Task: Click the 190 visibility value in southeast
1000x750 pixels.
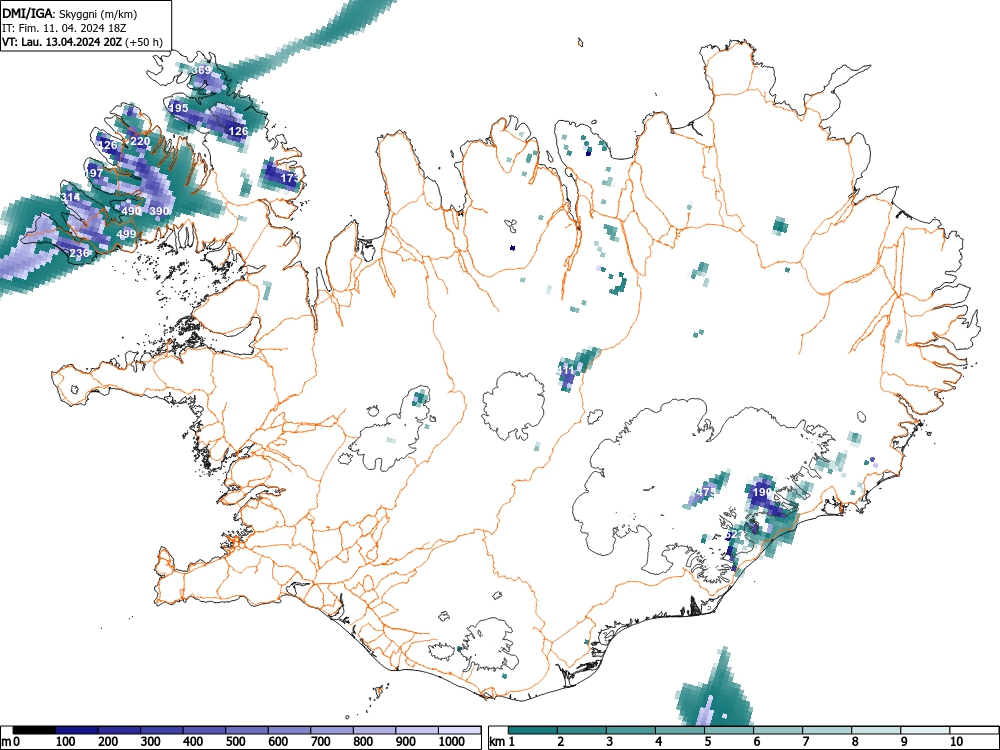Action: (762, 492)
